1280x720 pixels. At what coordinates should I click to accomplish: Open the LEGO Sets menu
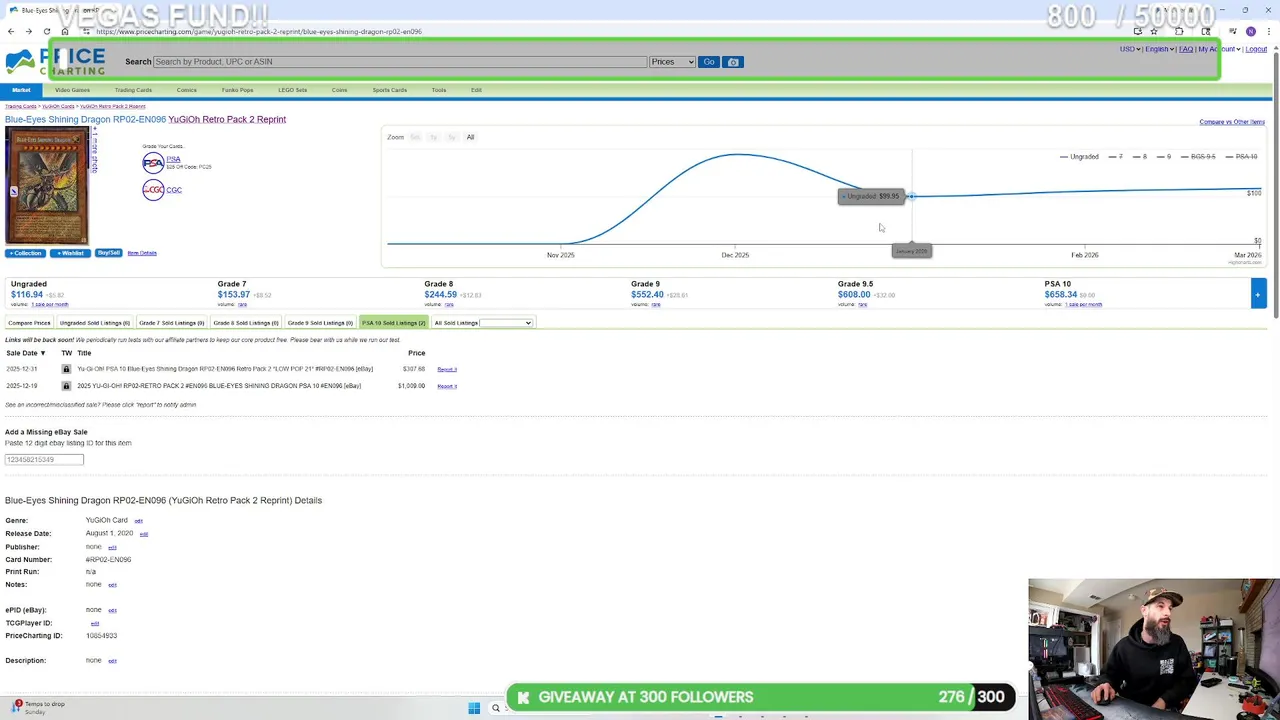292,90
